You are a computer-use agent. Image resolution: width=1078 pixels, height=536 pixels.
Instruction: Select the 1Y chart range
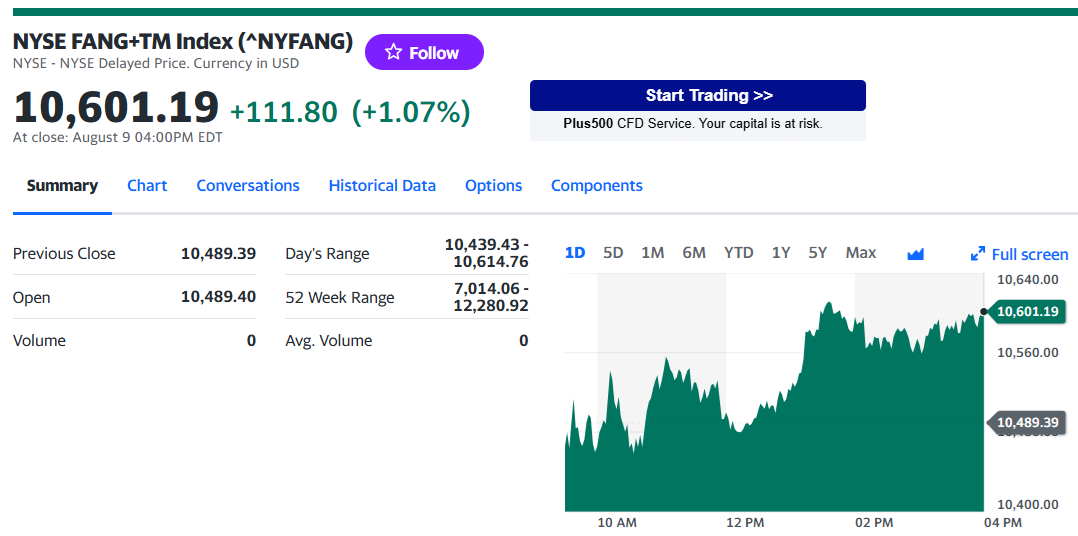[x=780, y=253]
